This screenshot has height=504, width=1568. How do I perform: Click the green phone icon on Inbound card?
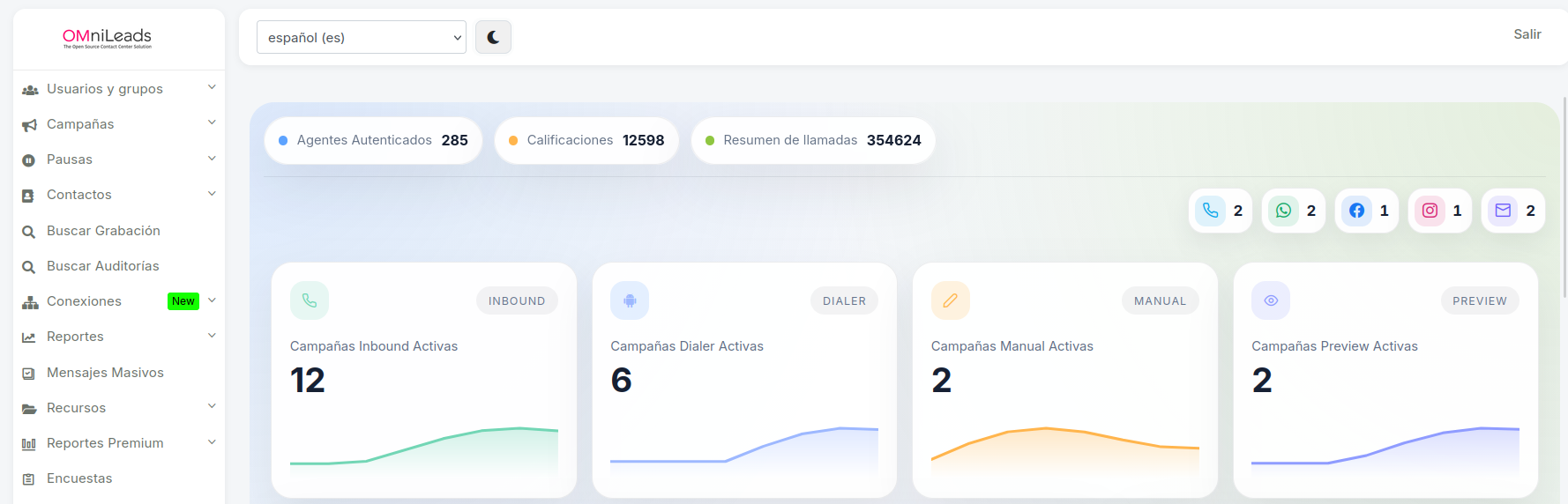(x=310, y=300)
